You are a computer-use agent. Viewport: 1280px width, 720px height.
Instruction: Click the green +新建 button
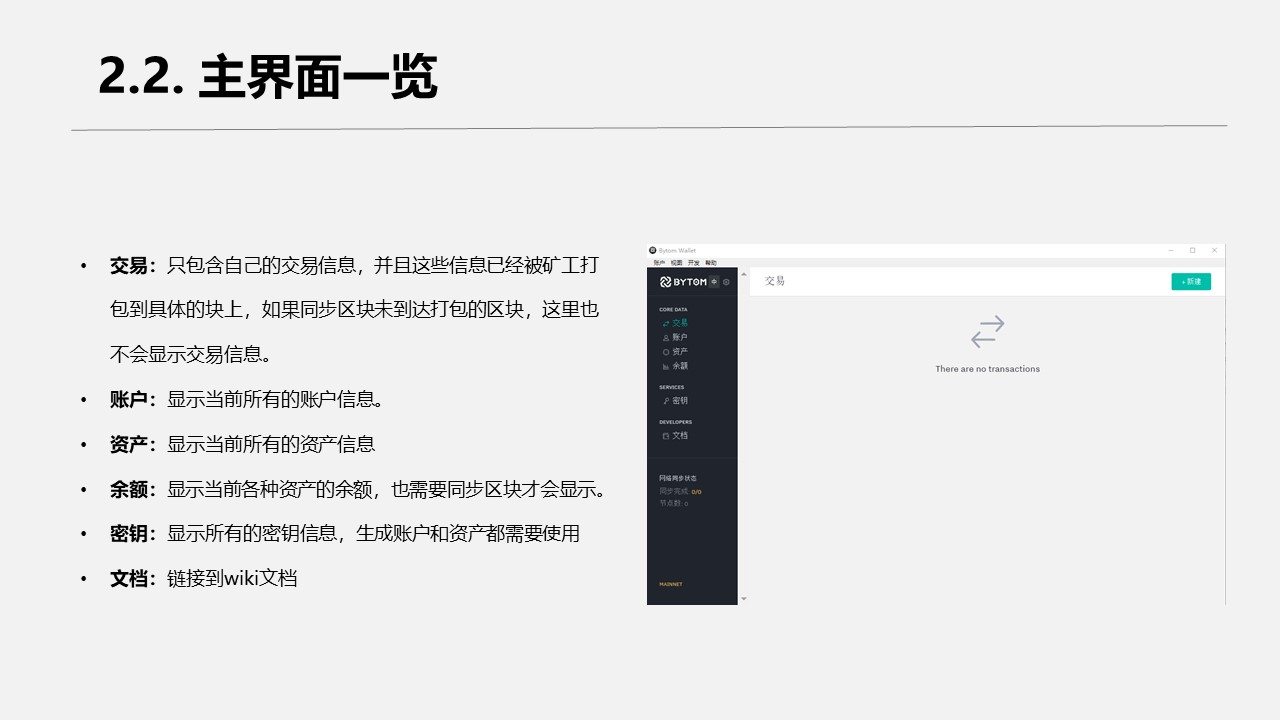tap(1191, 282)
